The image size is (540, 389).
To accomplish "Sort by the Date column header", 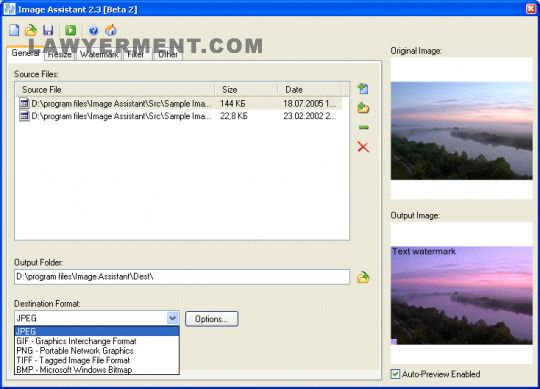I will click(309, 90).
